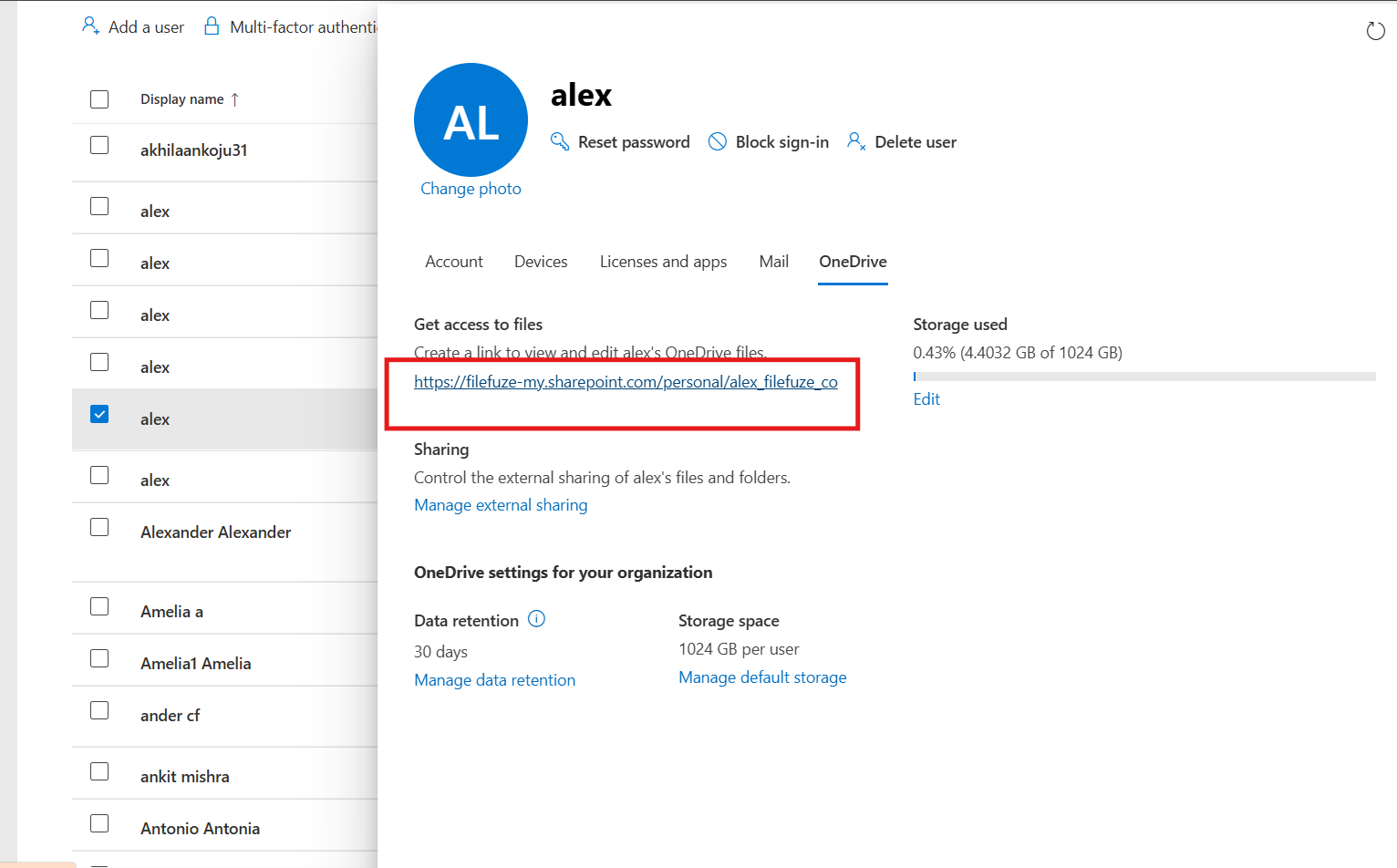The height and width of the screenshot is (868, 1397).
Task: Open alex's OneDrive sharepoint link
Action: click(626, 381)
